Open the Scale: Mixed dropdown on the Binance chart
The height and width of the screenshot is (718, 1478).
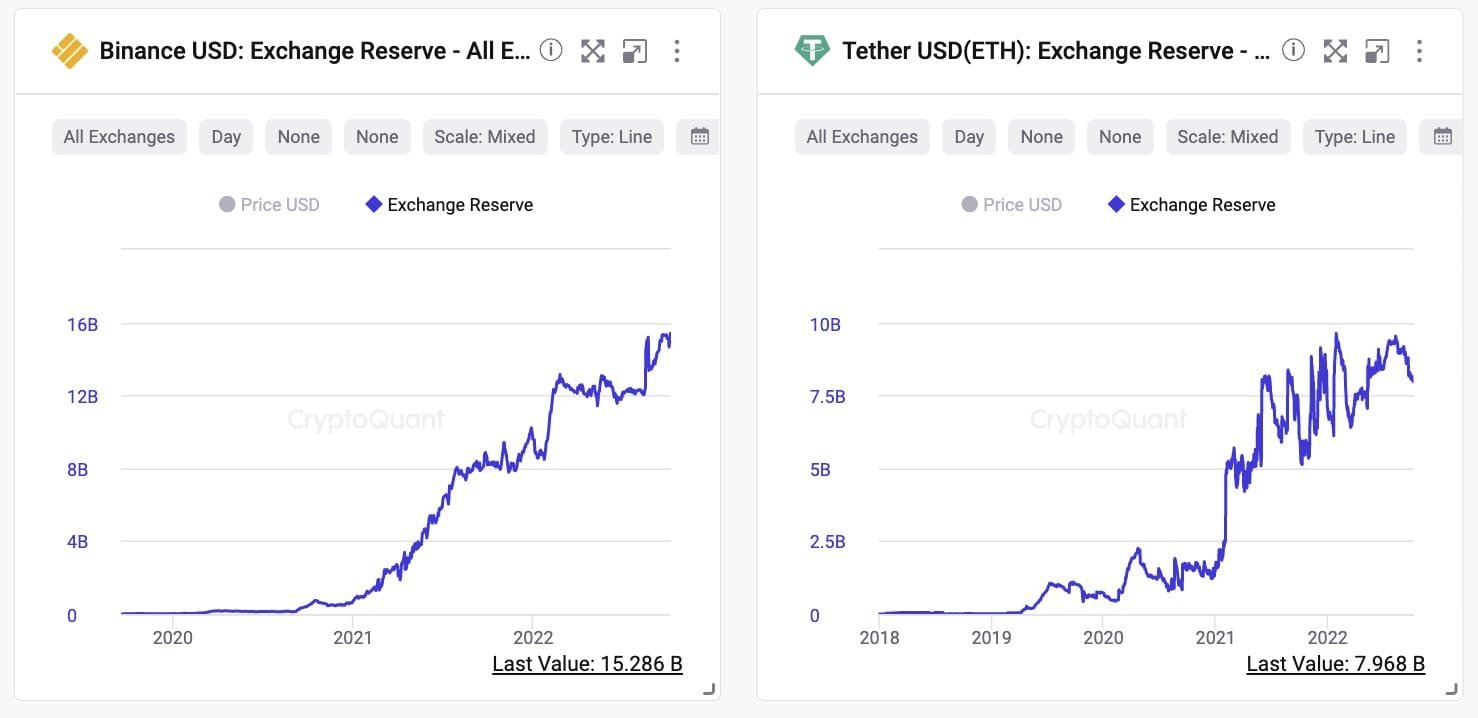click(484, 136)
